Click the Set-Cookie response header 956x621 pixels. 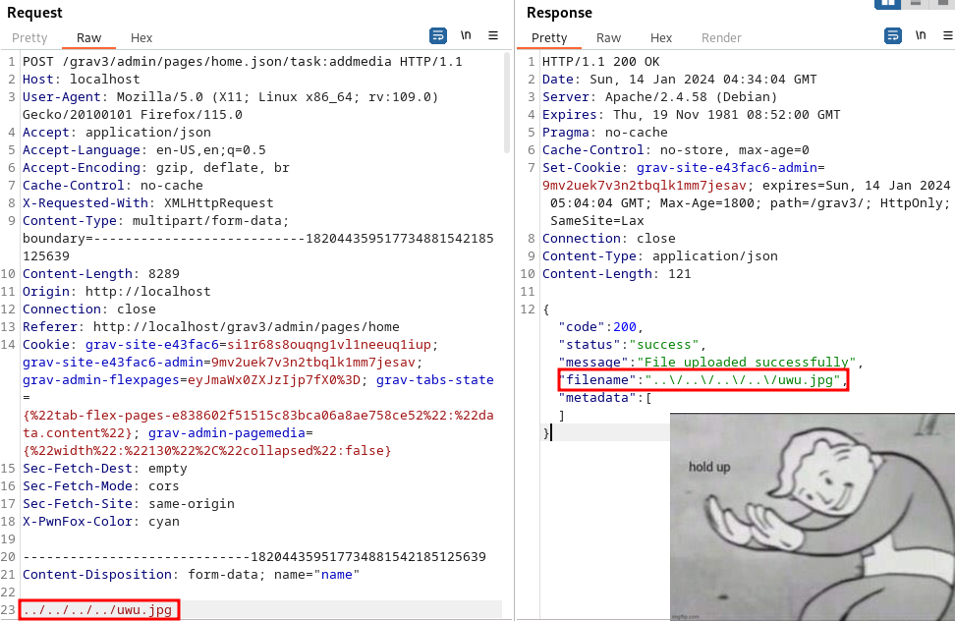coord(746,194)
